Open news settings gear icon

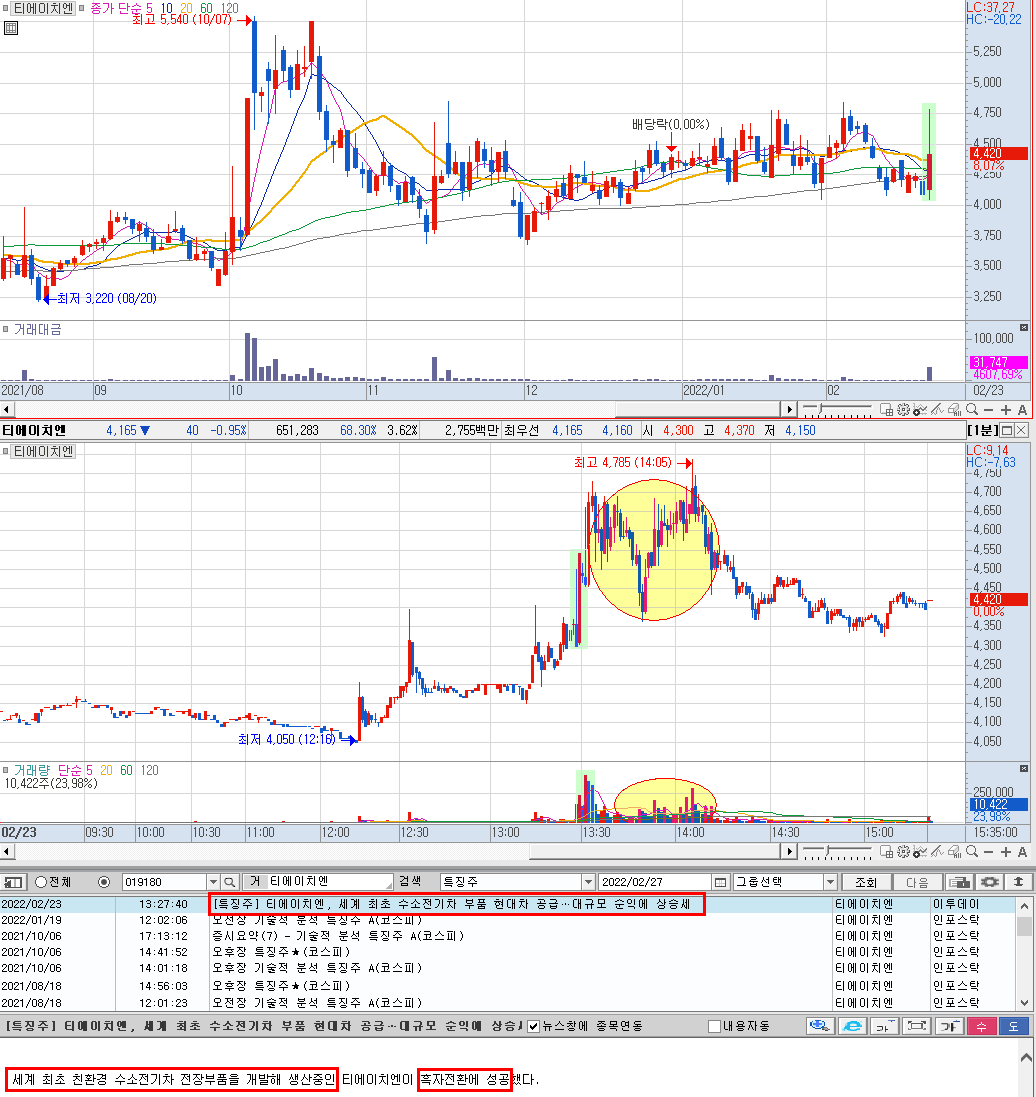click(x=989, y=882)
